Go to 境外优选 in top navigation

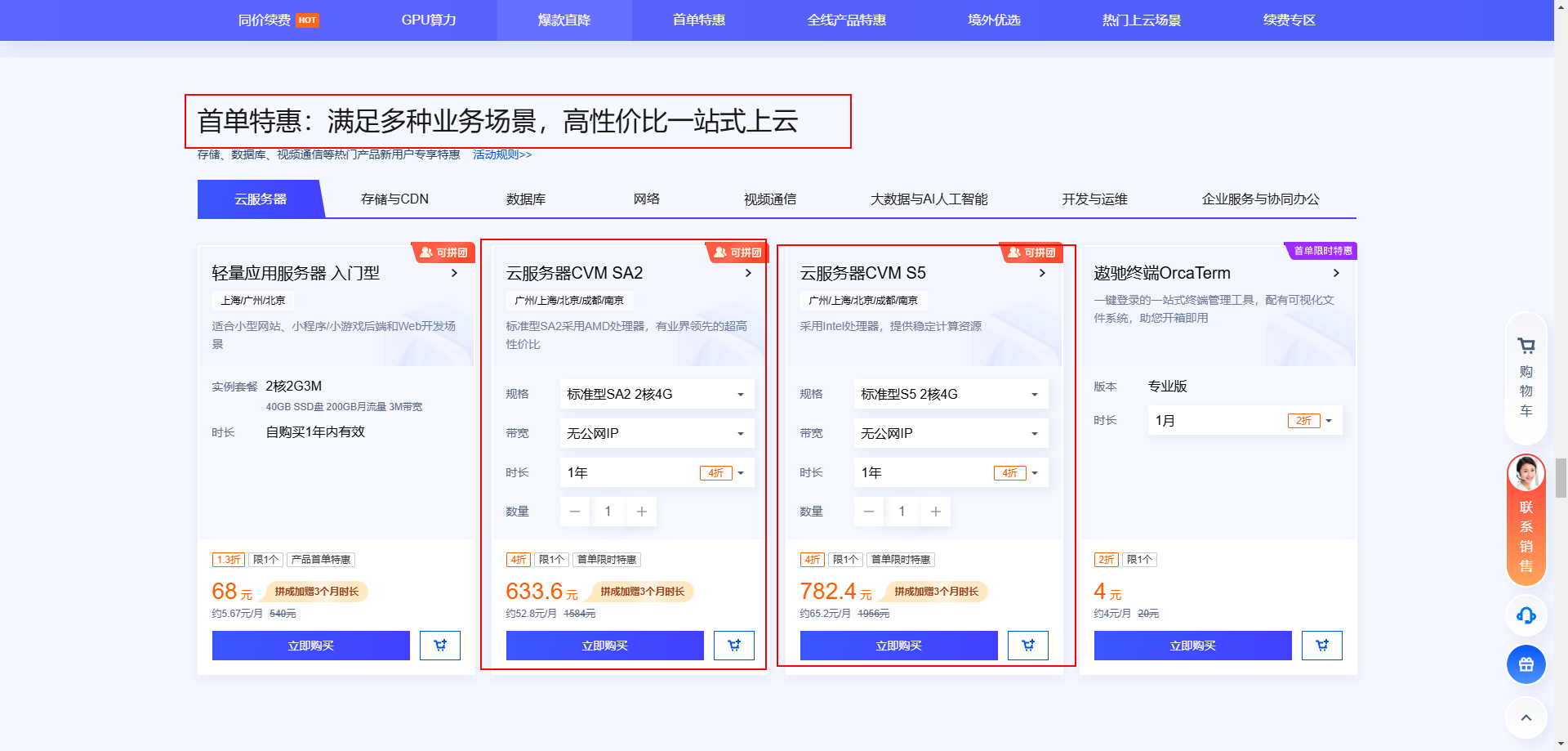point(995,20)
